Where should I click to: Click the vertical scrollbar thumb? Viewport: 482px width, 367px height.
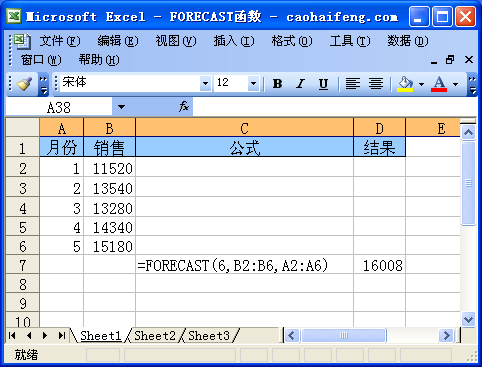[x=468, y=183]
